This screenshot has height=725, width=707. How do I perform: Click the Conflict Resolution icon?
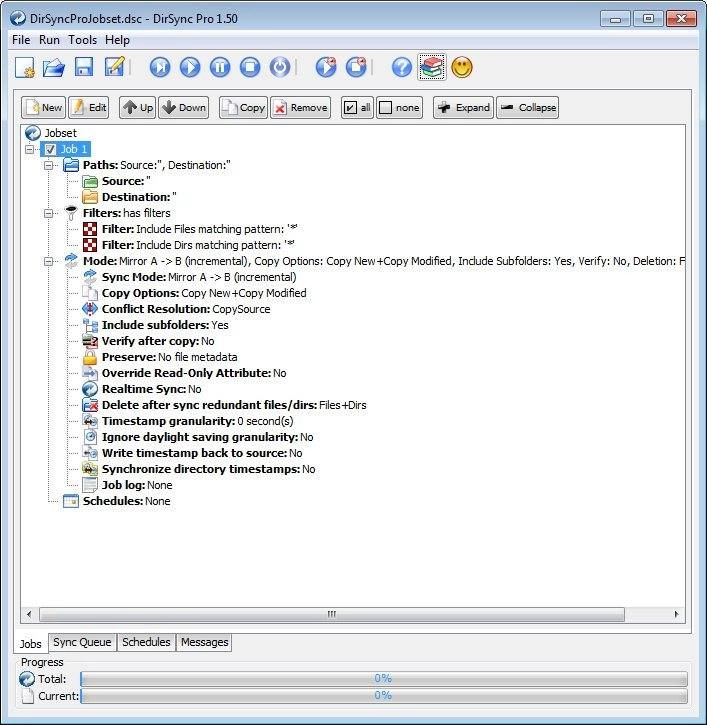click(x=90, y=309)
